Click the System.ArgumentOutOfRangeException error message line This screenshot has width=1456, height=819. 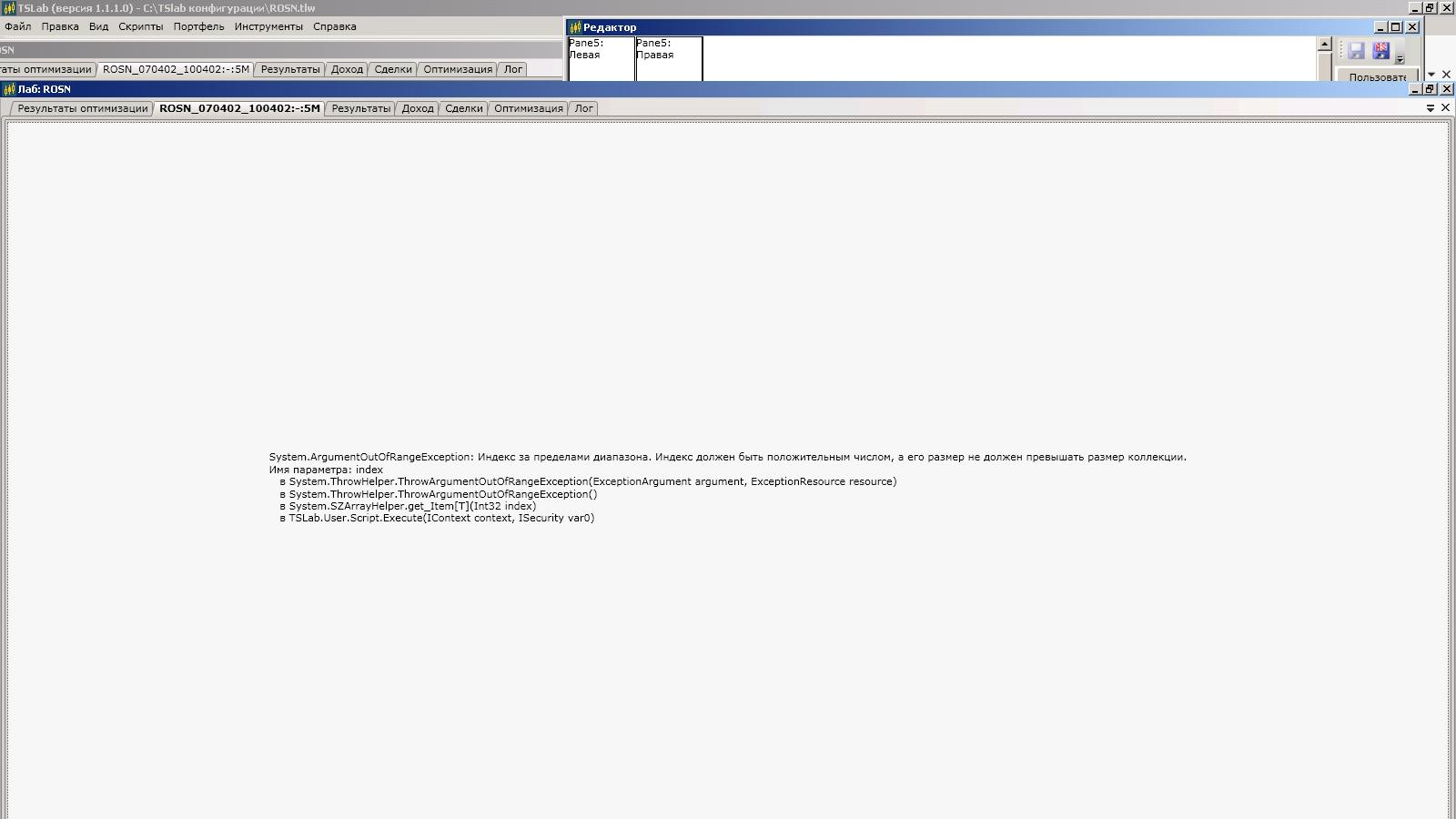click(x=728, y=457)
